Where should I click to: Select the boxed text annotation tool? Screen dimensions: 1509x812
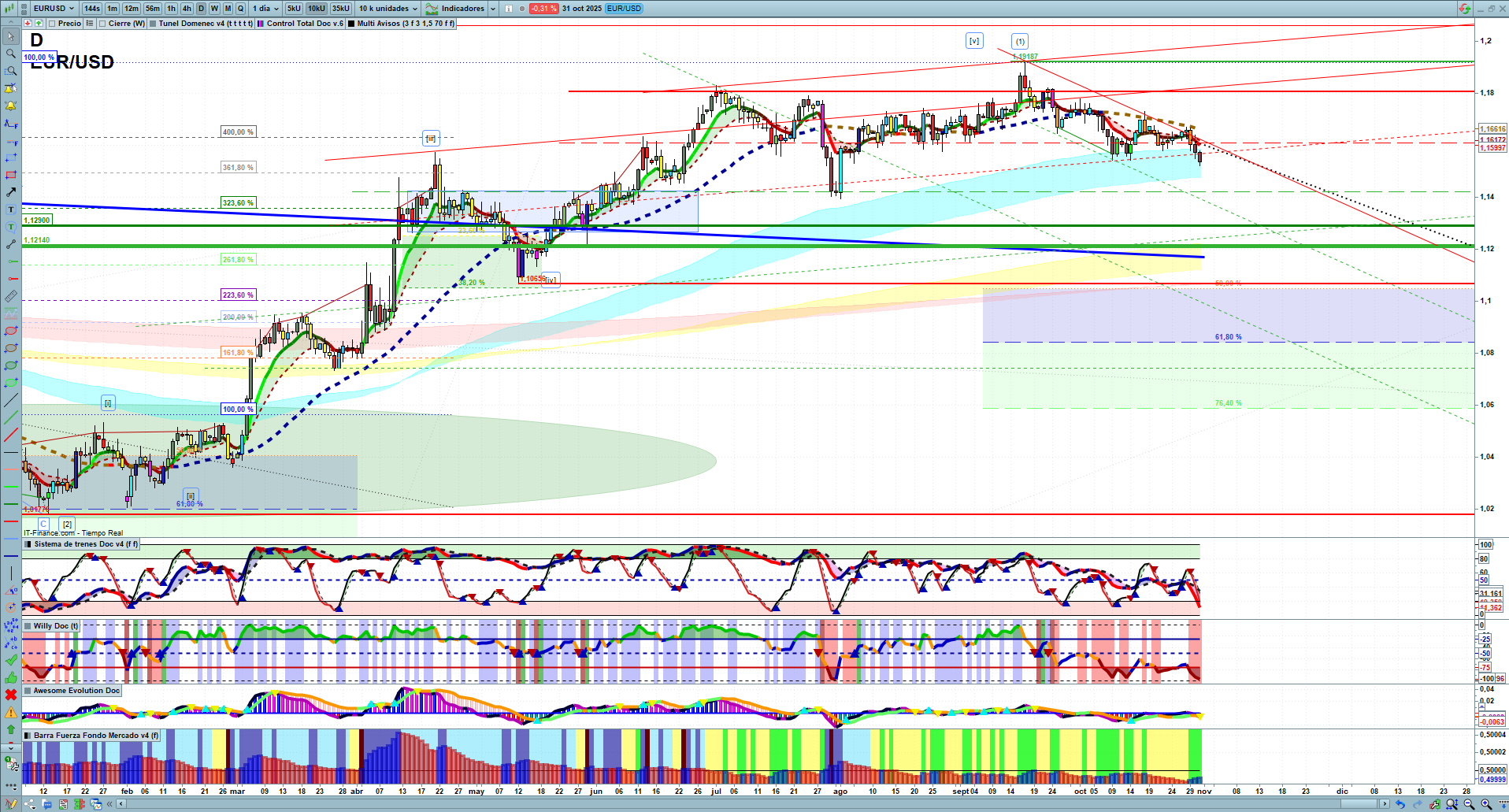(x=11, y=209)
